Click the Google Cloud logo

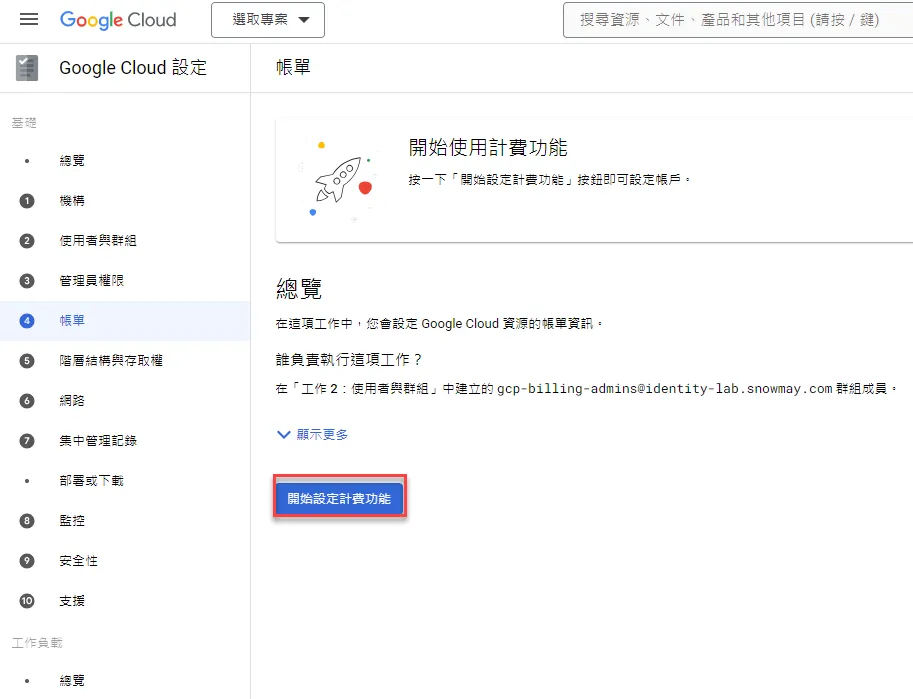tap(118, 20)
